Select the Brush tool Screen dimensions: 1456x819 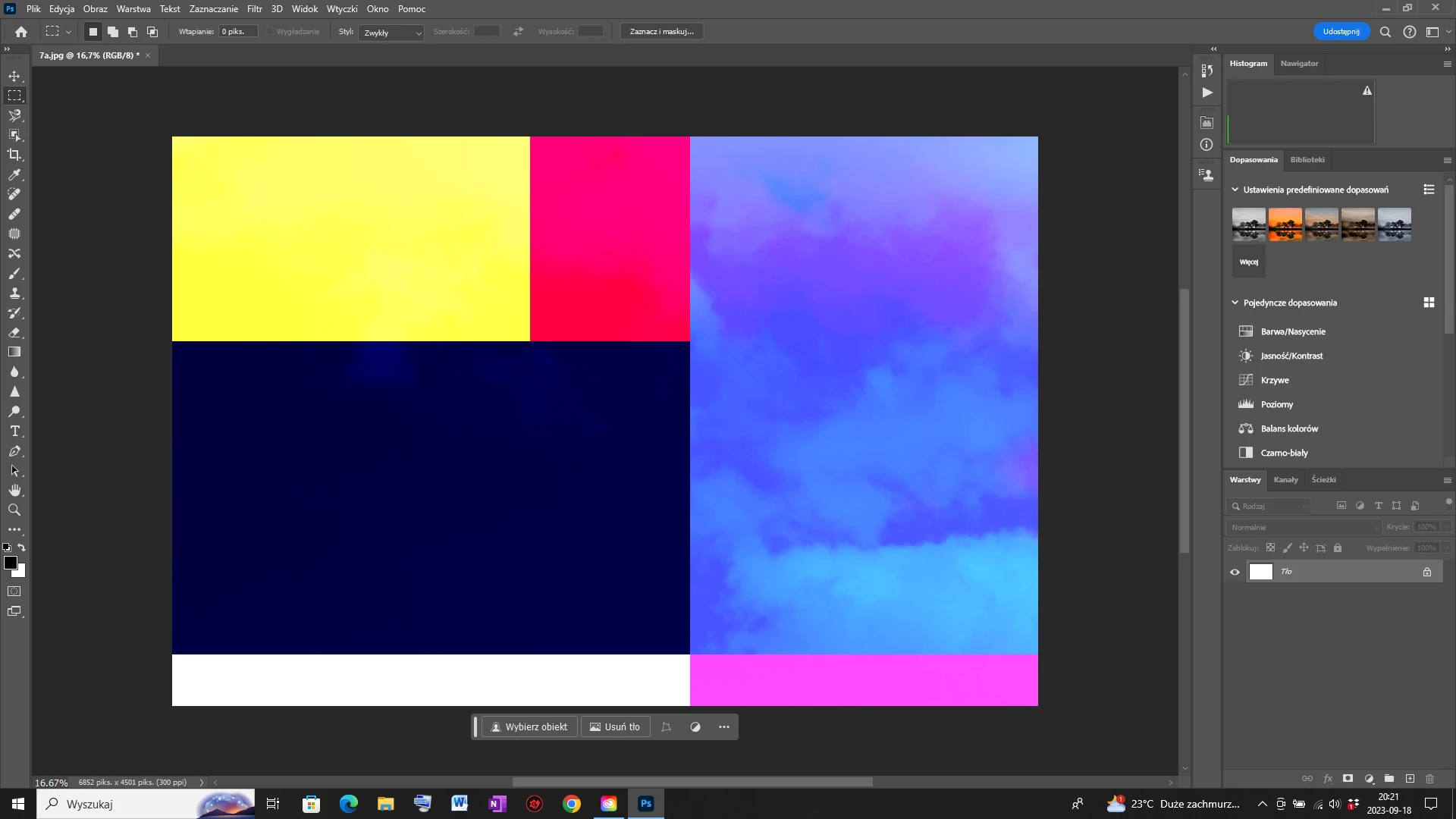click(x=14, y=273)
